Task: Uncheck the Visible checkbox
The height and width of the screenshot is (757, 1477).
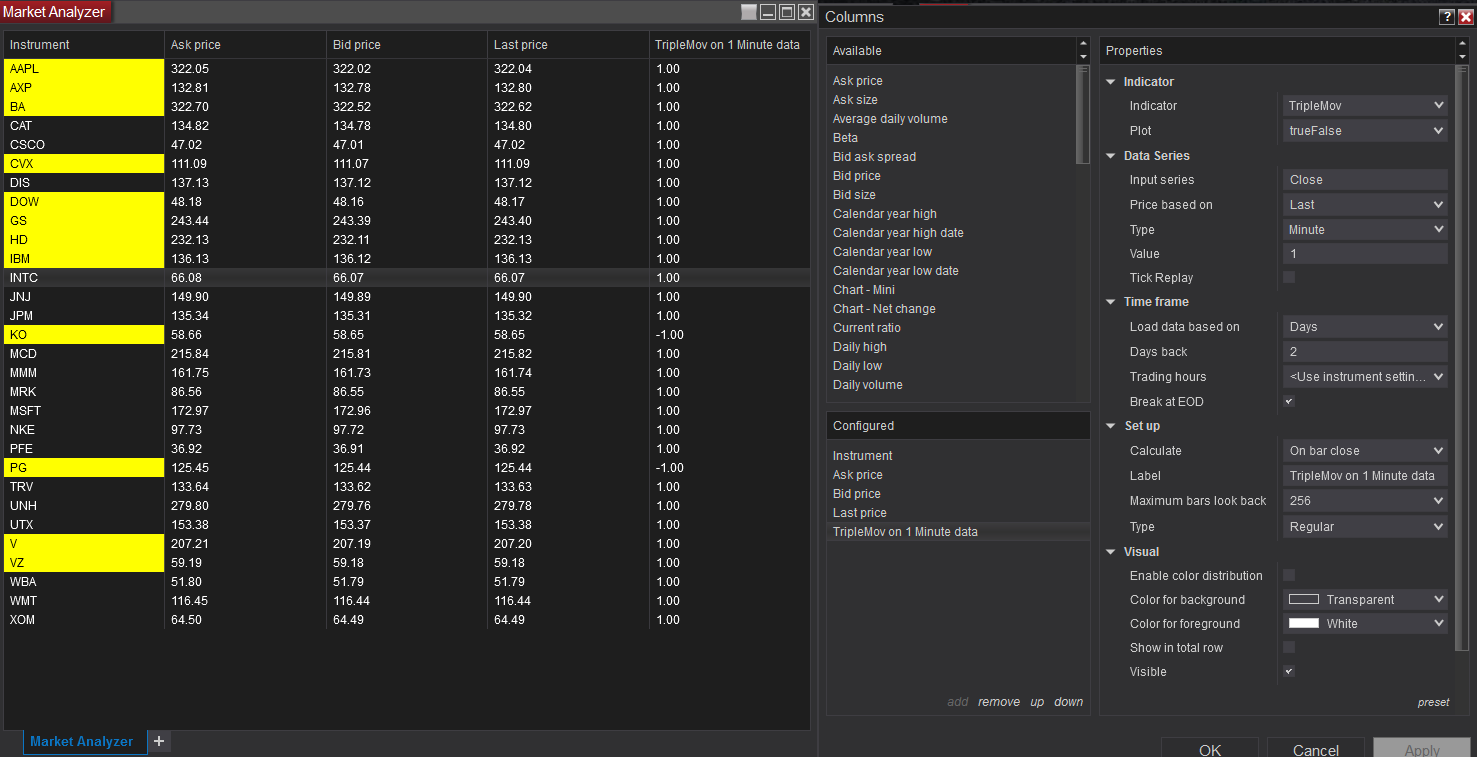Action: tap(1289, 671)
